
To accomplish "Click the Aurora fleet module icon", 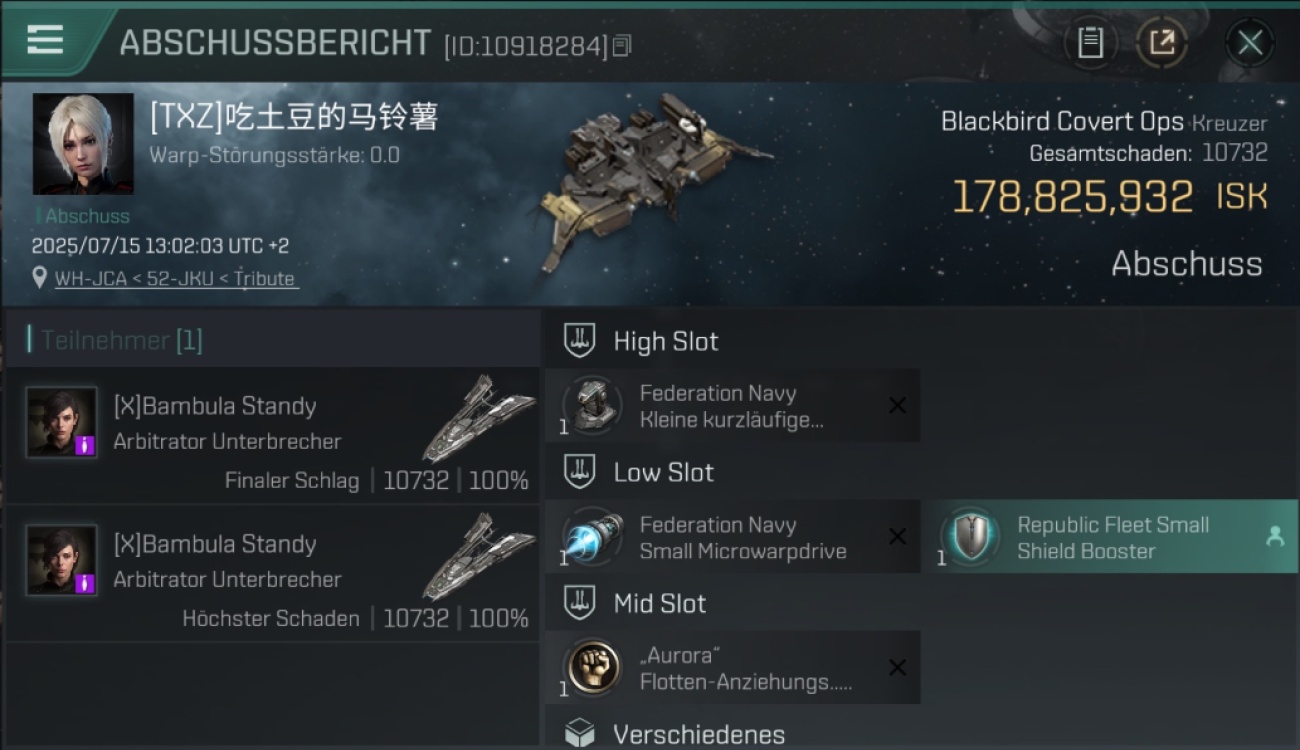I will point(592,668).
